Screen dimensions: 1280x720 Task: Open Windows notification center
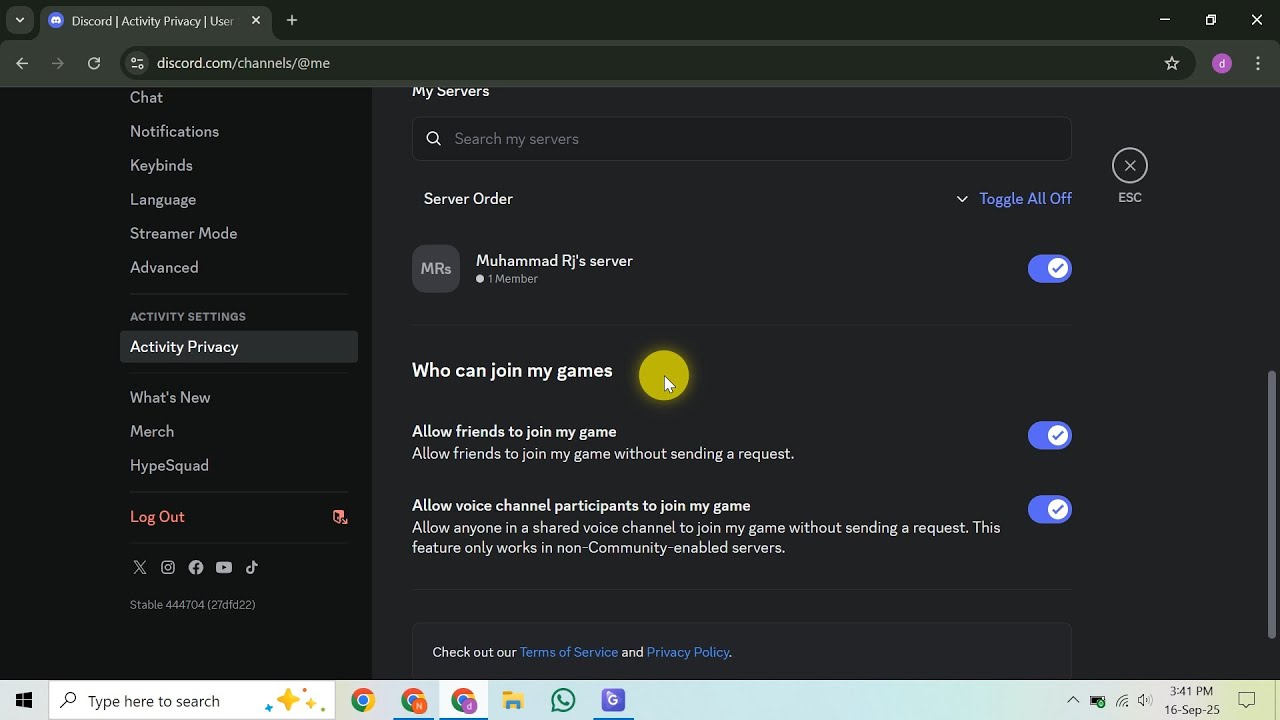point(1247,701)
